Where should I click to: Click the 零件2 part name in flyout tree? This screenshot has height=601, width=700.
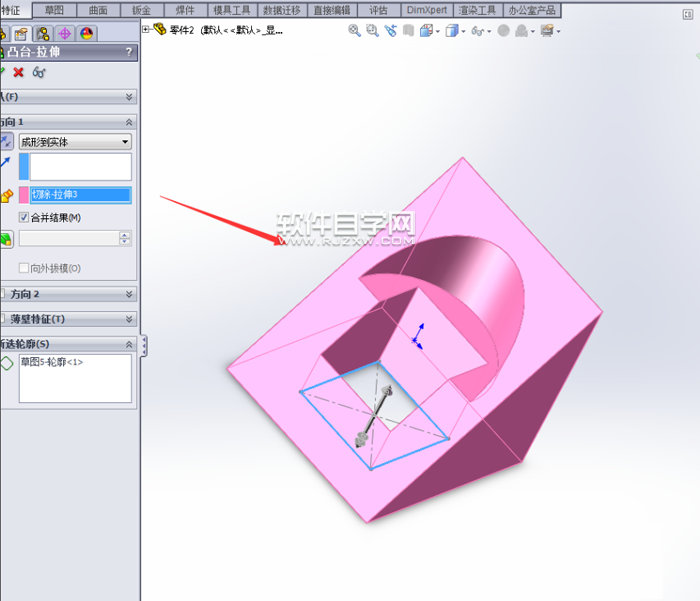(x=182, y=30)
